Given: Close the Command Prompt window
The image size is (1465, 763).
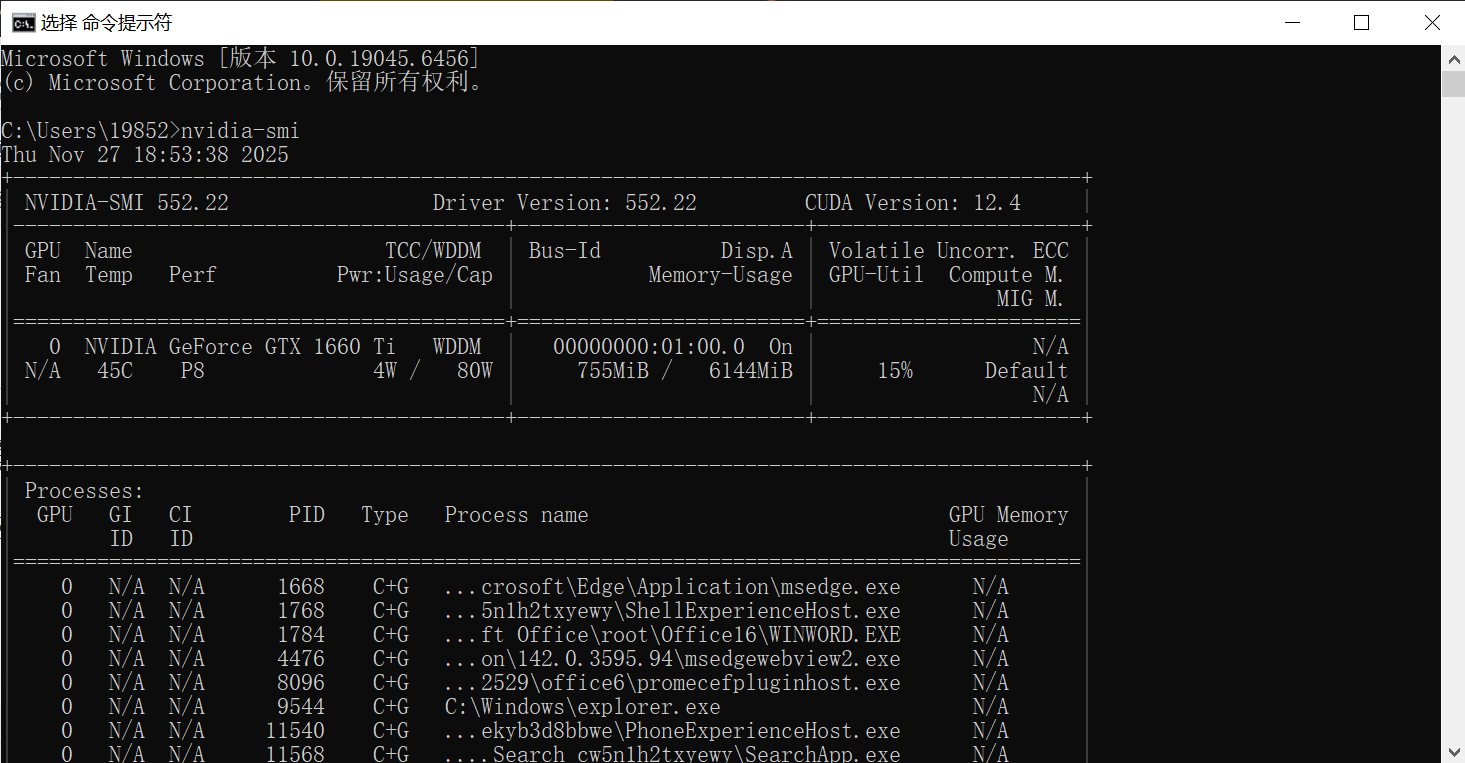Looking at the screenshot, I should coord(1431,23).
